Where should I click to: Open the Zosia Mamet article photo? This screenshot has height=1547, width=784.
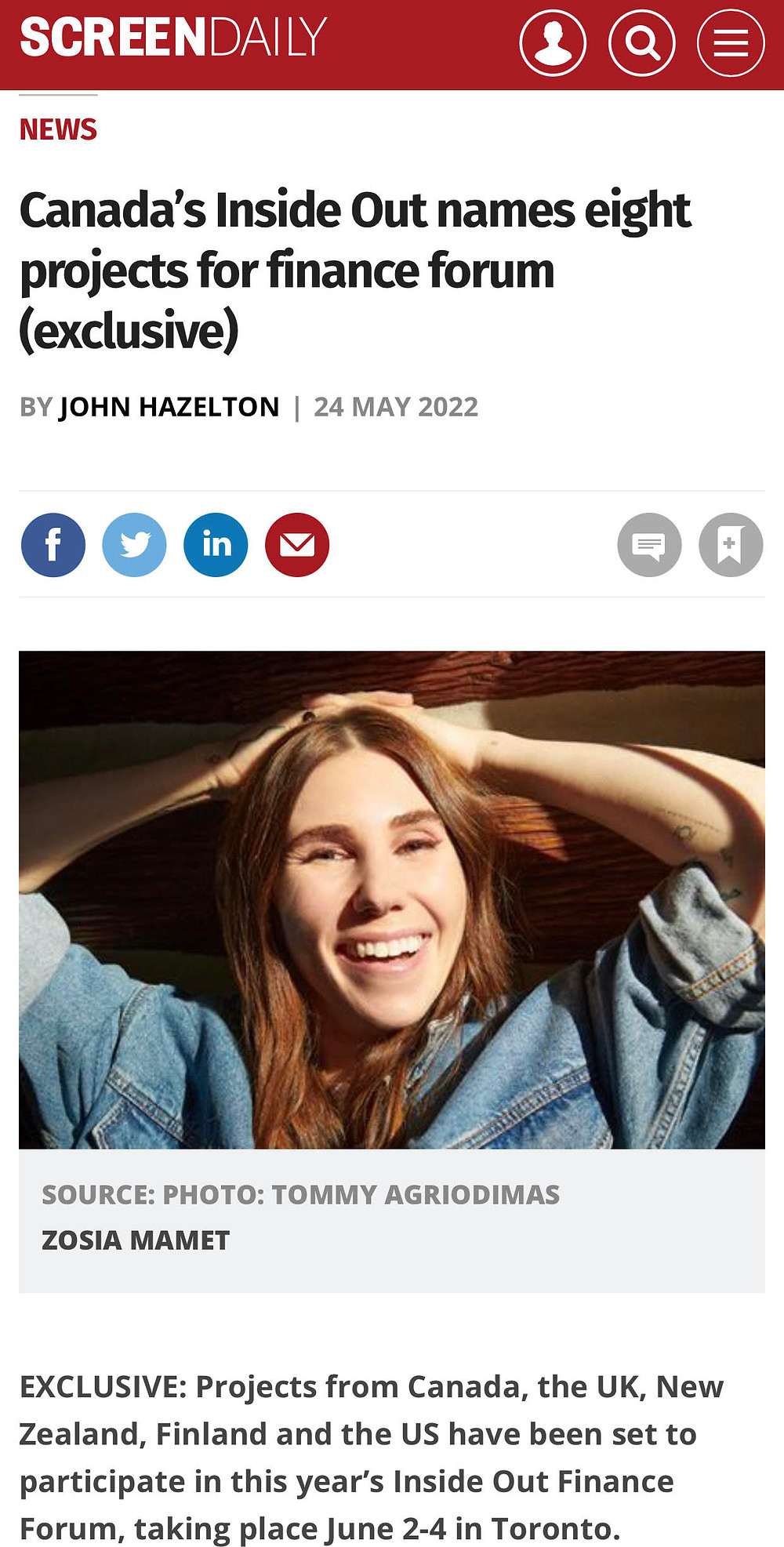coord(392,899)
